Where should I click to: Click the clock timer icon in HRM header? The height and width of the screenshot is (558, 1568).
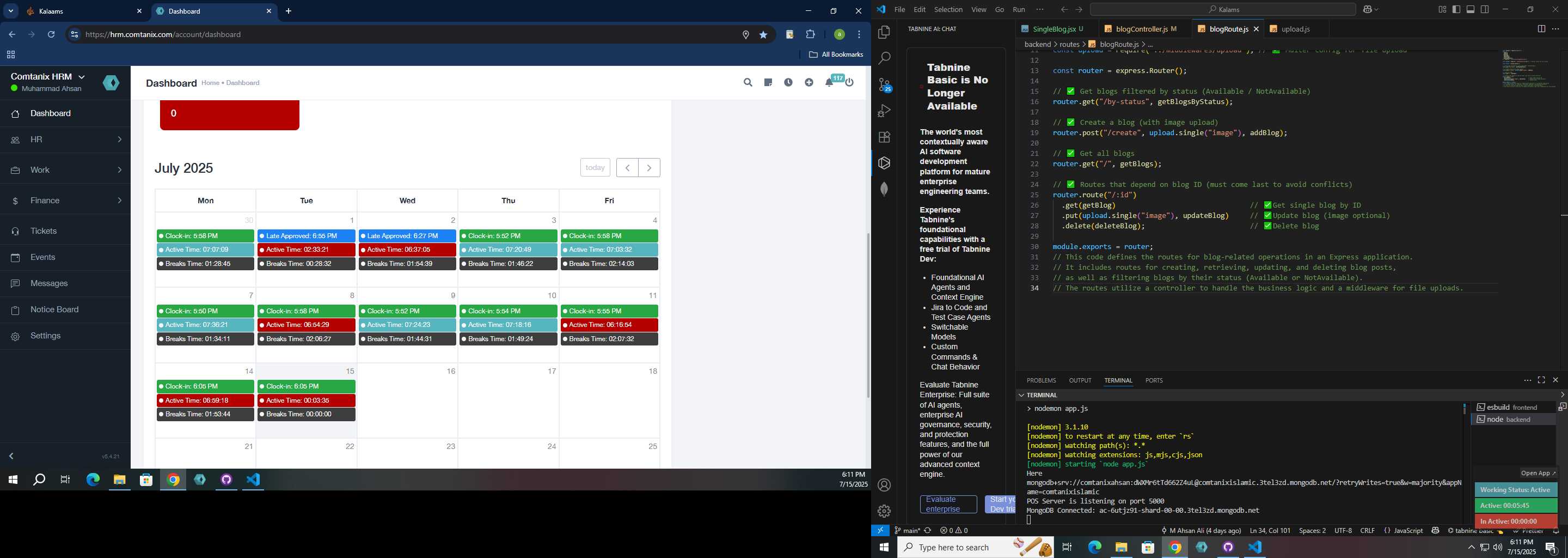pyautogui.click(x=788, y=83)
